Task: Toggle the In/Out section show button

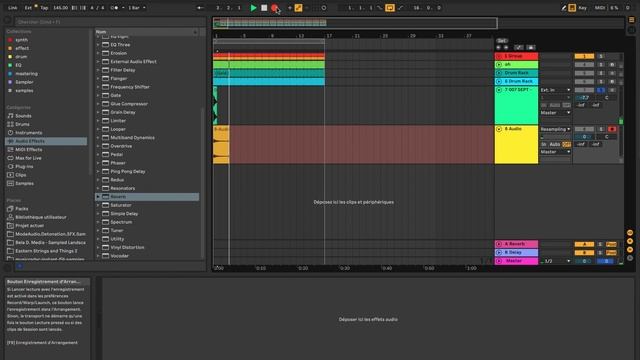Action: [630, 233]
